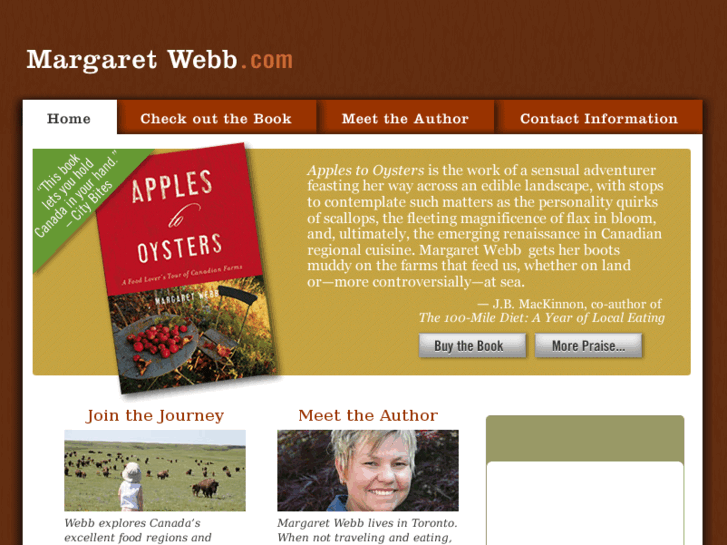The image size is (727, 545).
Task: Click the empty white sidebar box
Action: click(585, 503)
